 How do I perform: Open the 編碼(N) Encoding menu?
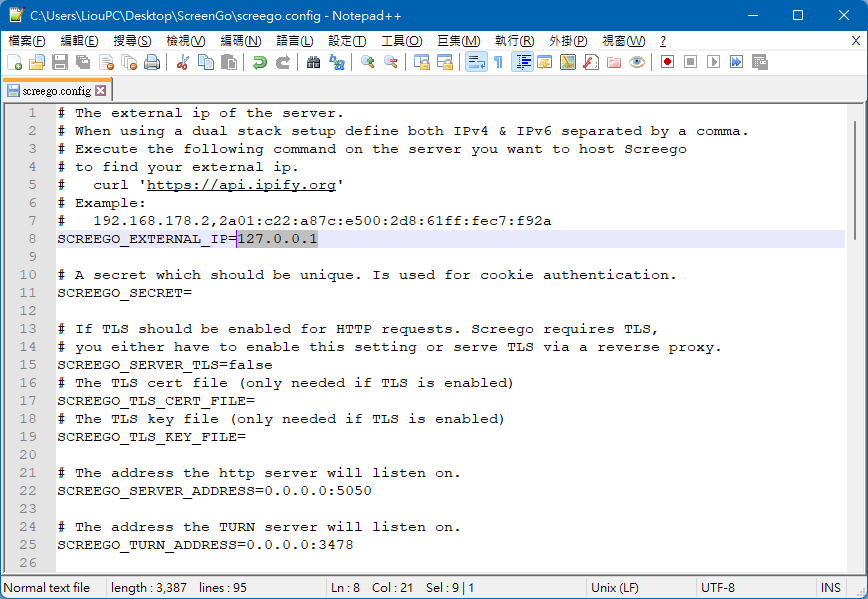coord(241,41)
